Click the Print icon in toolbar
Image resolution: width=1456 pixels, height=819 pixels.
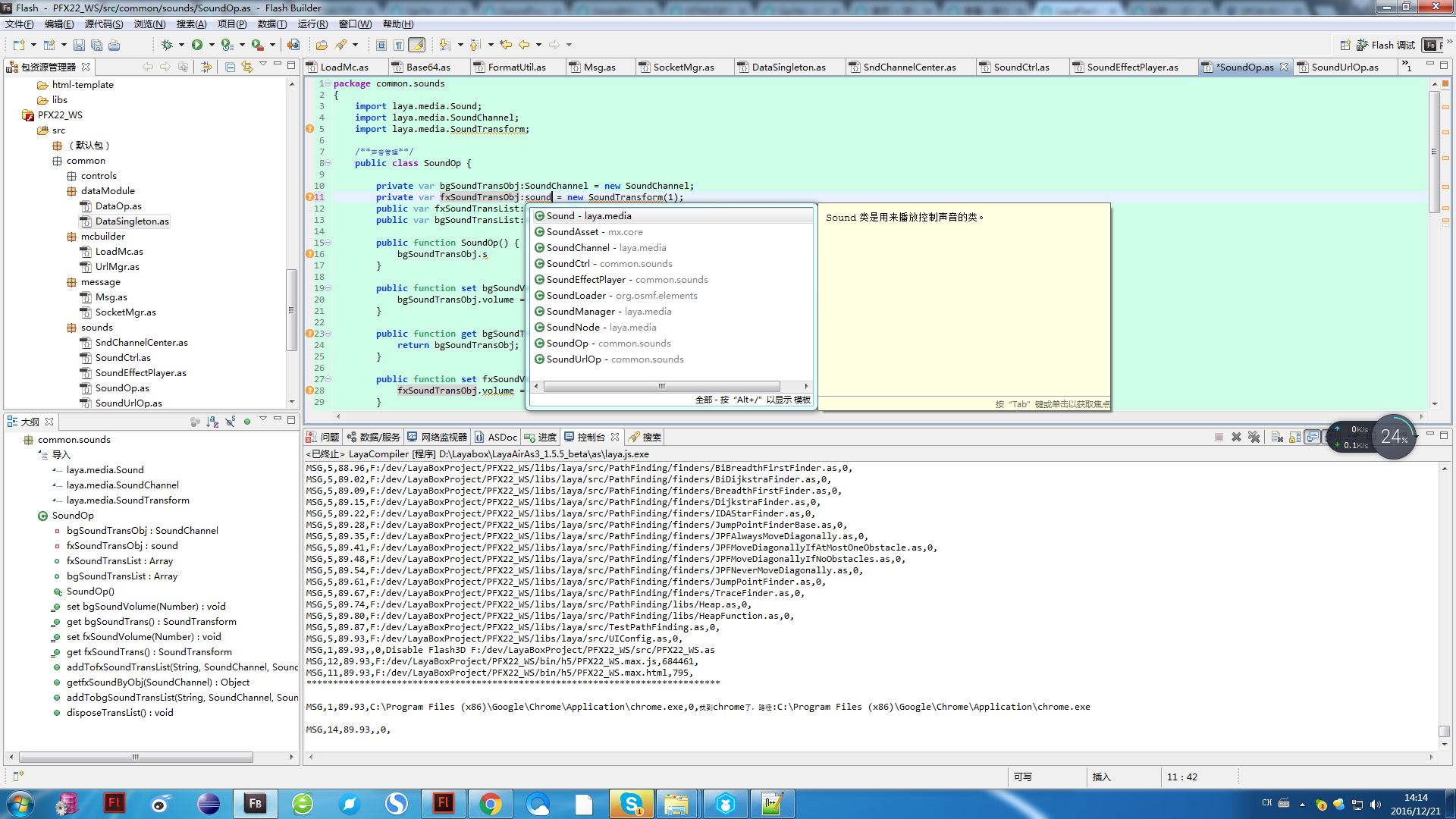pos(114,45)
